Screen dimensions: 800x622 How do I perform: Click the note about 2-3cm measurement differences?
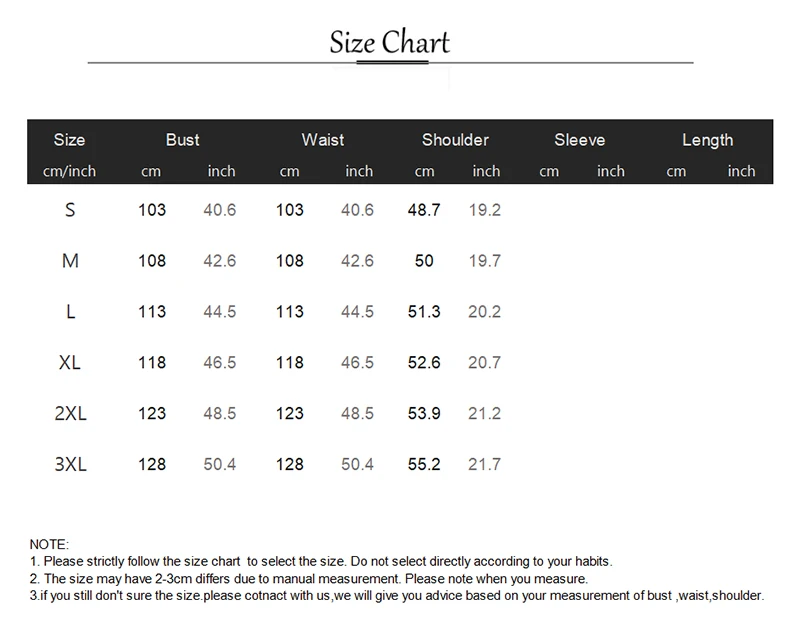[309, 578]
